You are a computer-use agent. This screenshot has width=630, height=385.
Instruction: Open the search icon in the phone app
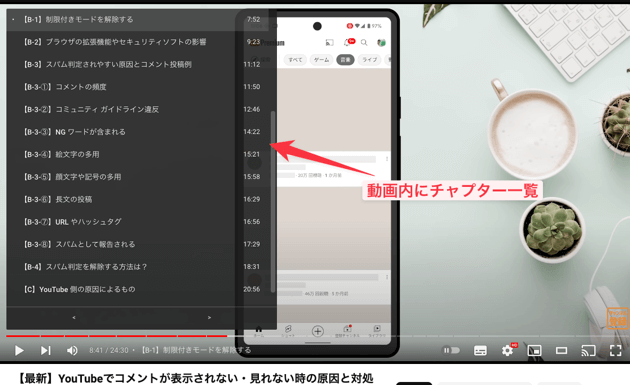[x=364, y=42]
